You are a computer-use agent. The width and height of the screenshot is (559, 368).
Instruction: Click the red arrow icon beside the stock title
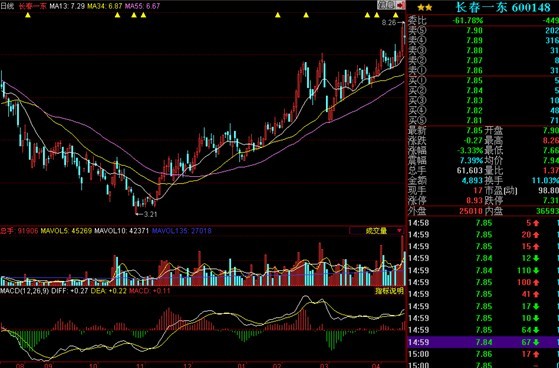[x=401, y=5]
